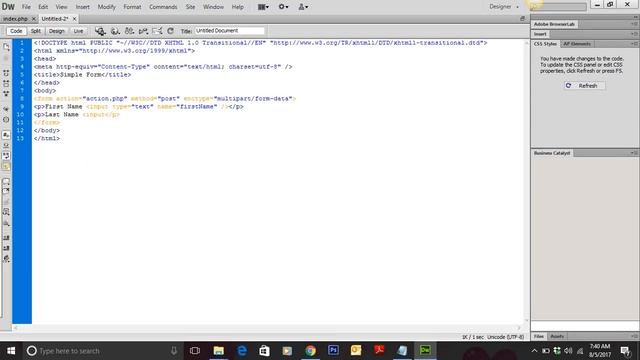Click the Outdent Code icon
The height and width of the screenshot is (360, 640).
coord(6,248)
